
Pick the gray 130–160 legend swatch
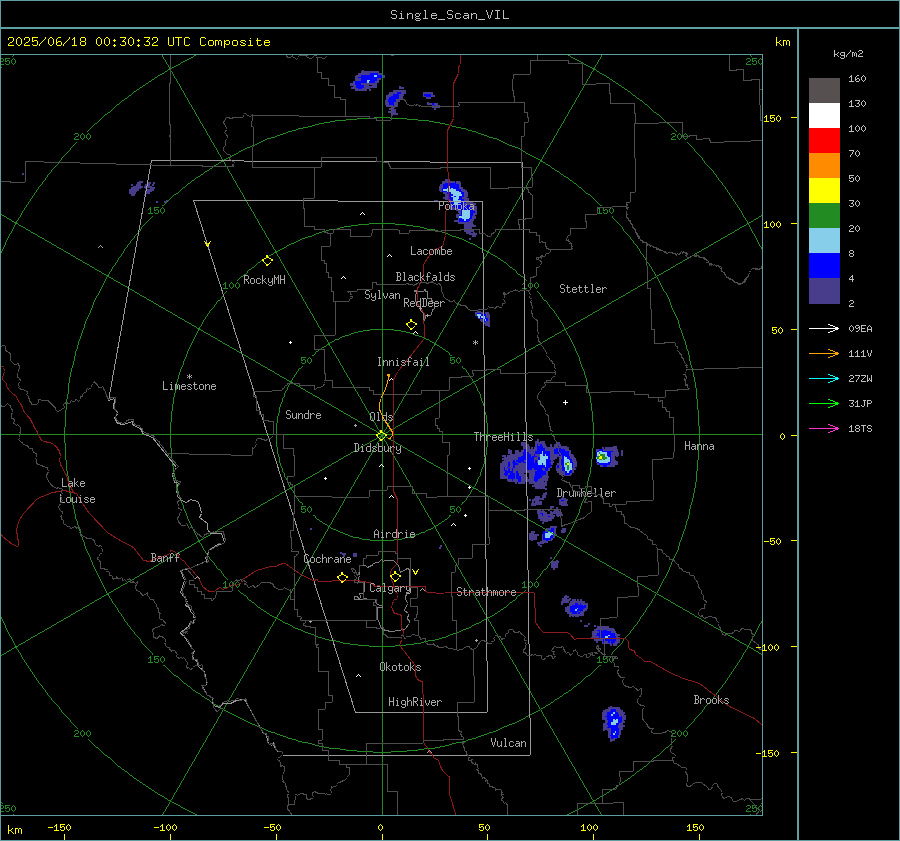pos(824,91)
